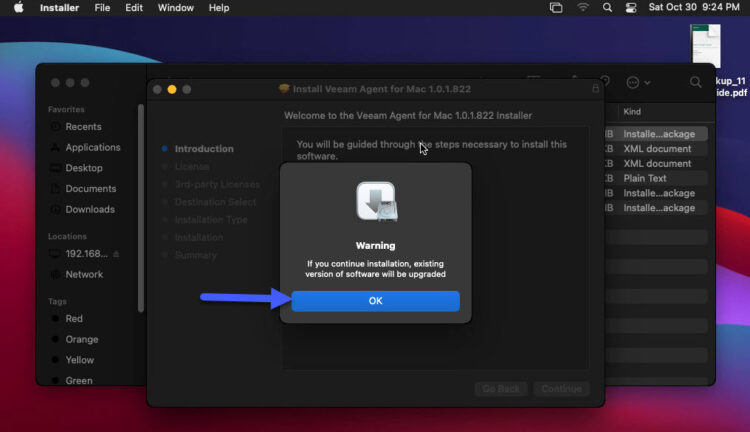Open the Edit menu
Viewport: 750px width, 432px height.
[134, 8]
